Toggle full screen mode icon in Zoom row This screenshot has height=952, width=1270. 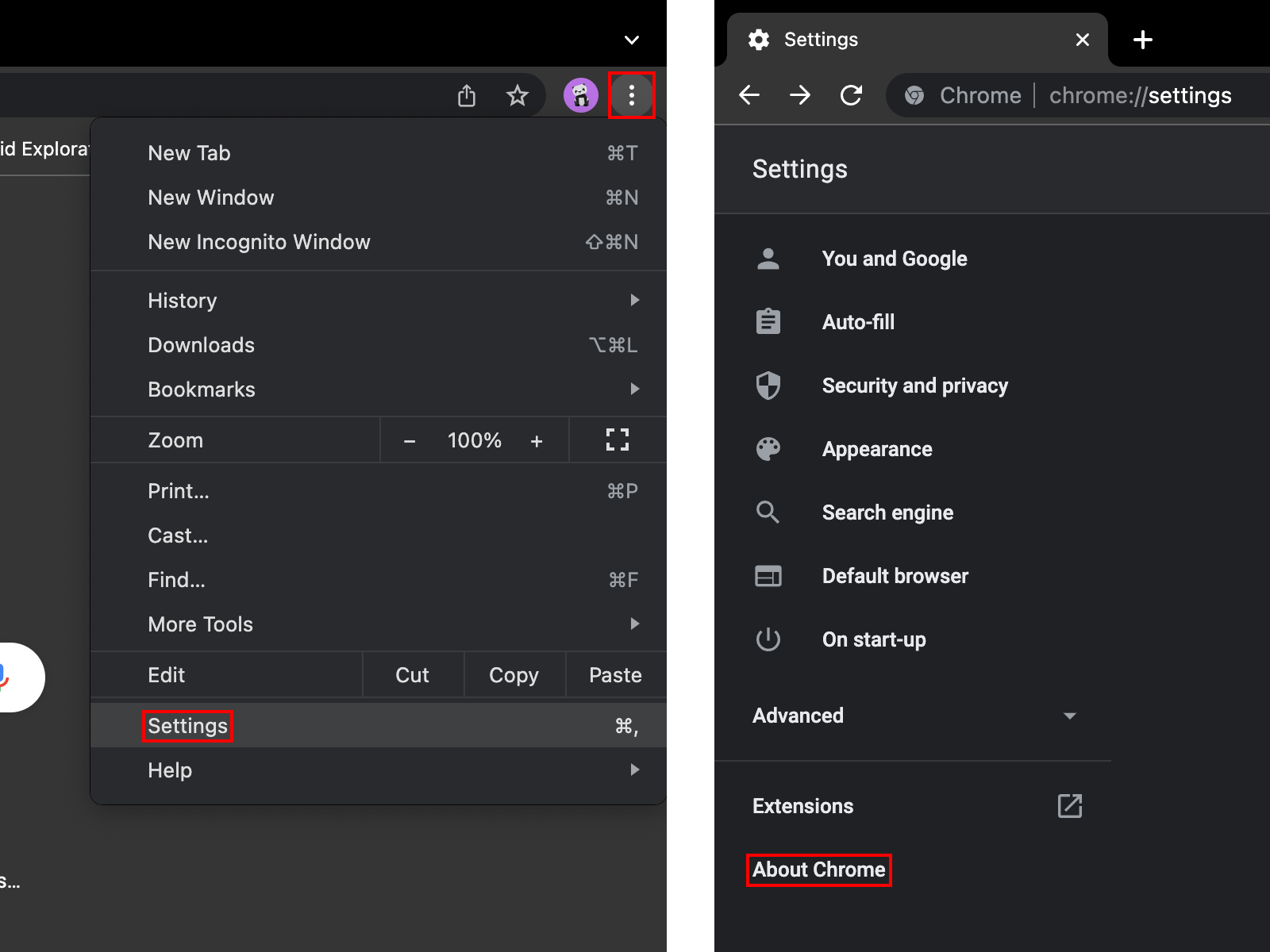[618, 440]
